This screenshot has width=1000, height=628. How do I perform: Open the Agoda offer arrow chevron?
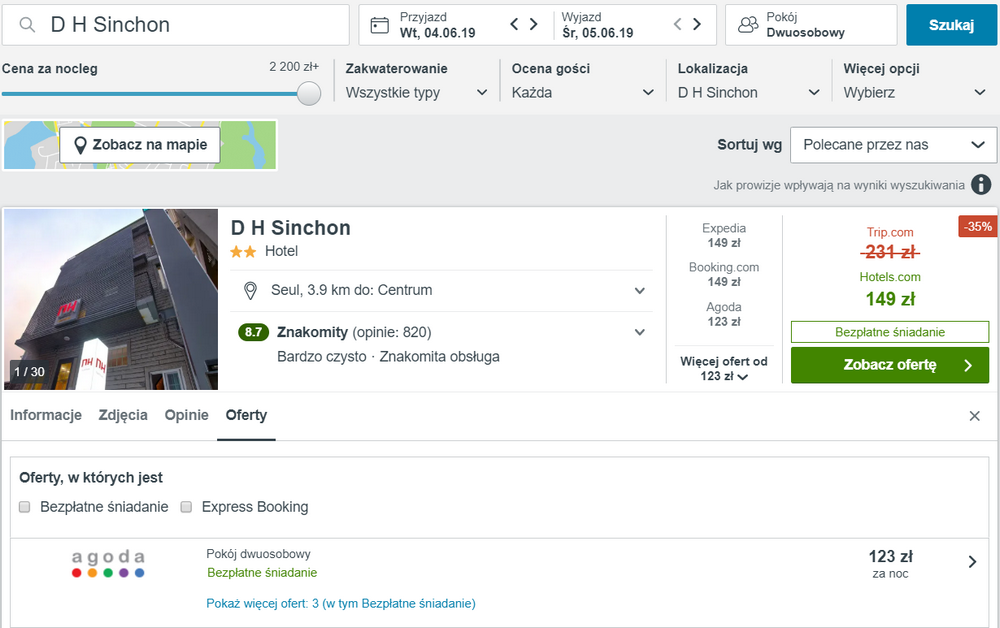coord(973,562)
